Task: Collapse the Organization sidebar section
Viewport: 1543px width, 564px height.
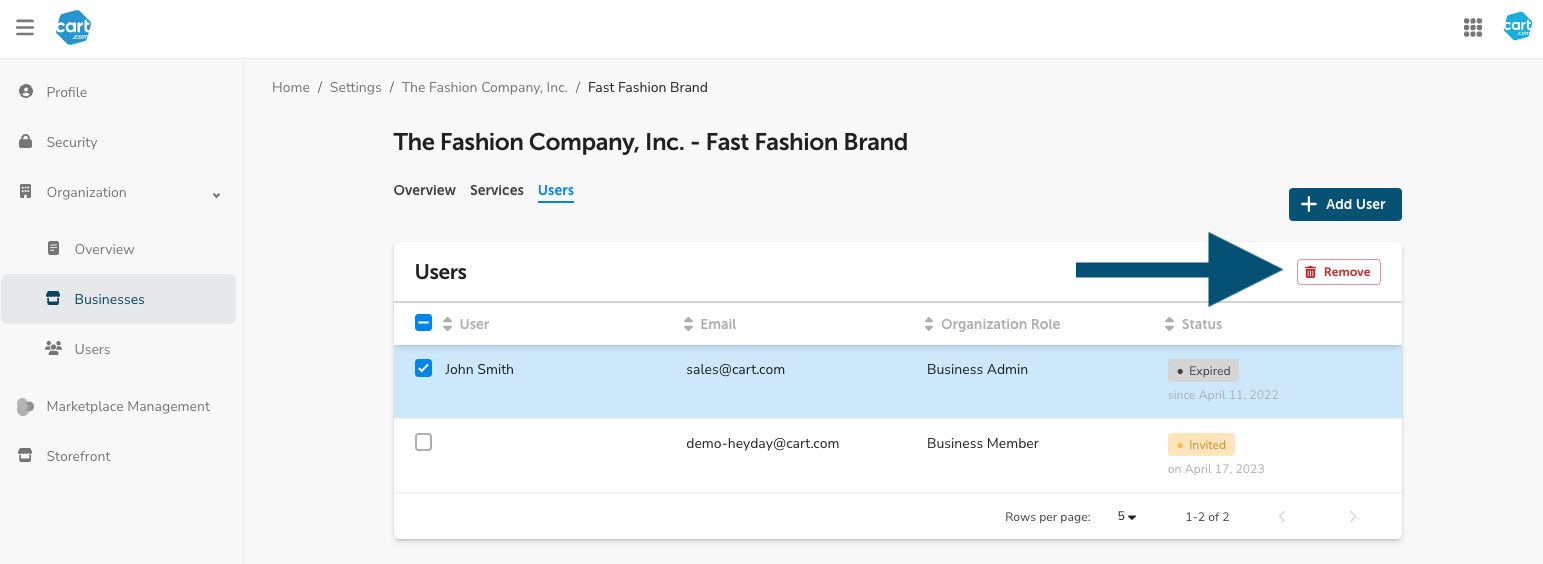Action: click(x=216, y=194)
